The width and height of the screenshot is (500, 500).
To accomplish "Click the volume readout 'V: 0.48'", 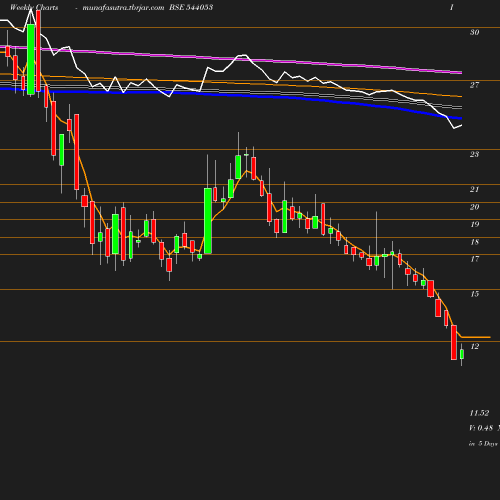I will (481, 428).
